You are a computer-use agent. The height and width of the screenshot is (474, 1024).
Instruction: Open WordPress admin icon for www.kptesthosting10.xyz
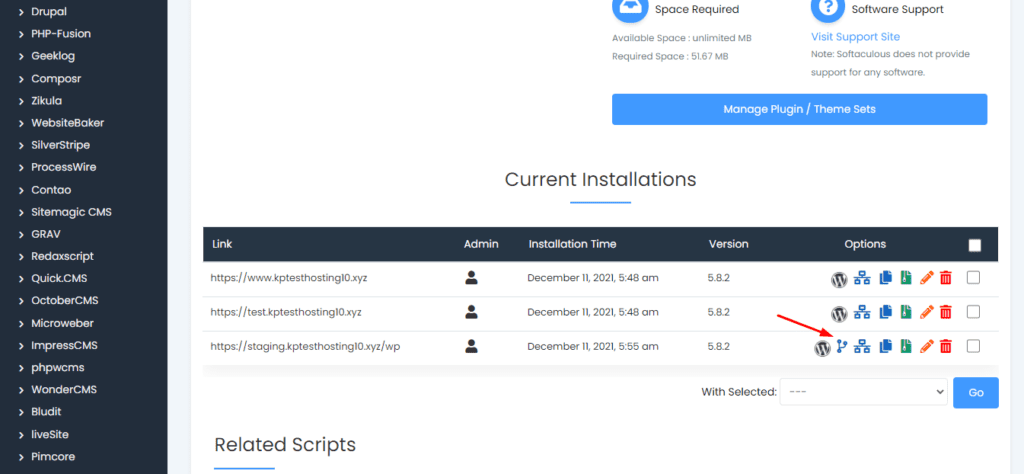pyautogui.click(x=839, y=279)
